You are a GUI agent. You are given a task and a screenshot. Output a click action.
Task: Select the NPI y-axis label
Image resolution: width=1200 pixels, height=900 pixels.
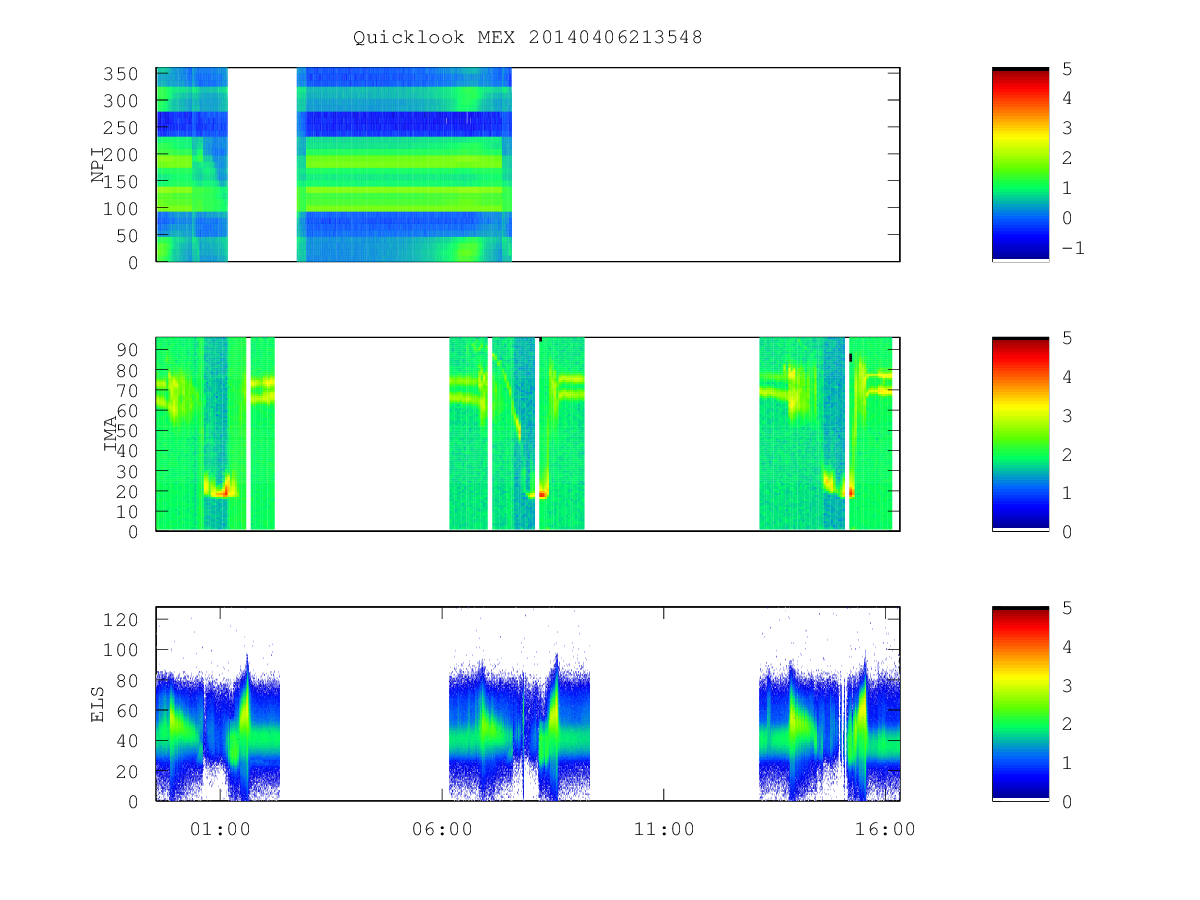98,165
